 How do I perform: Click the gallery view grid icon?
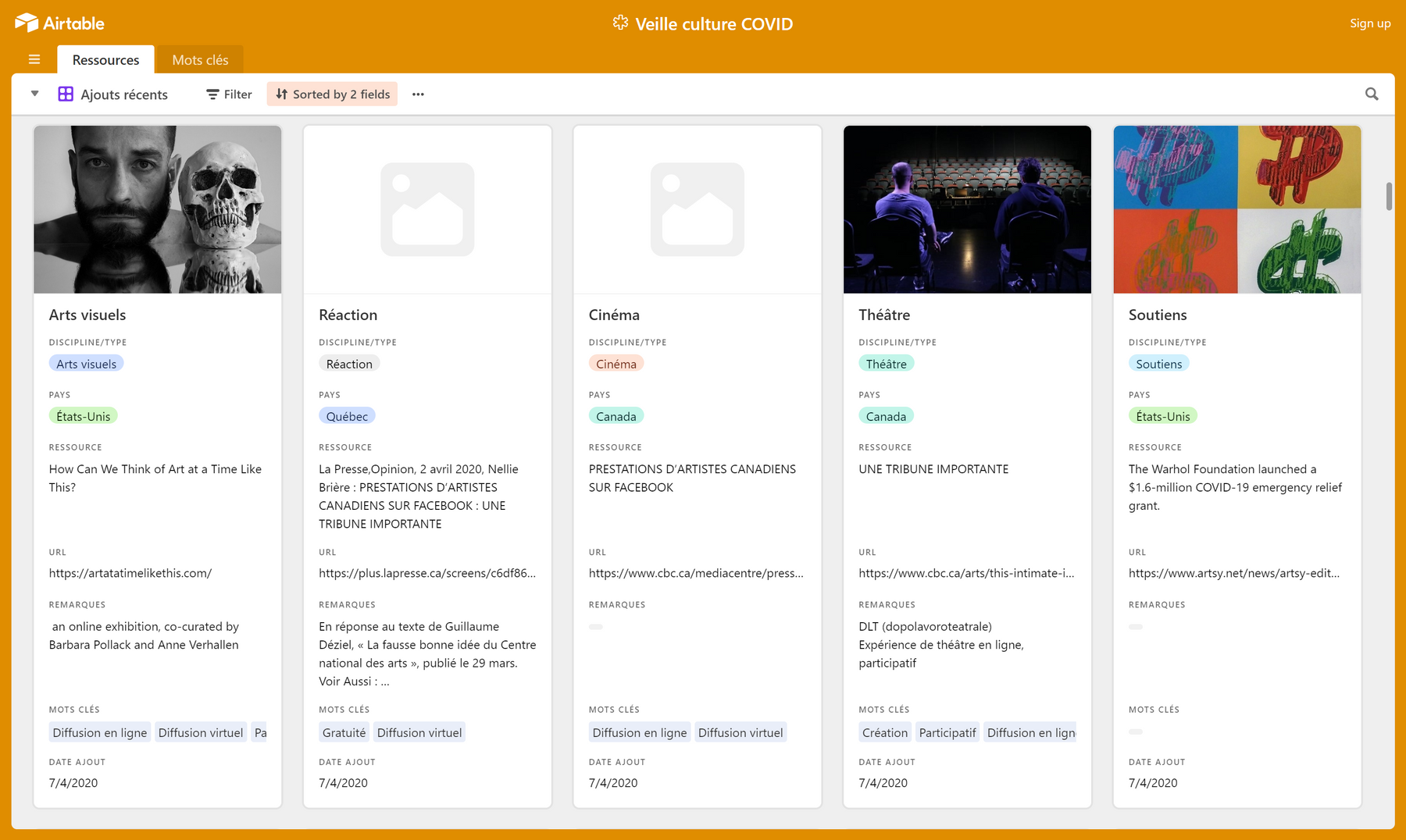66,94
